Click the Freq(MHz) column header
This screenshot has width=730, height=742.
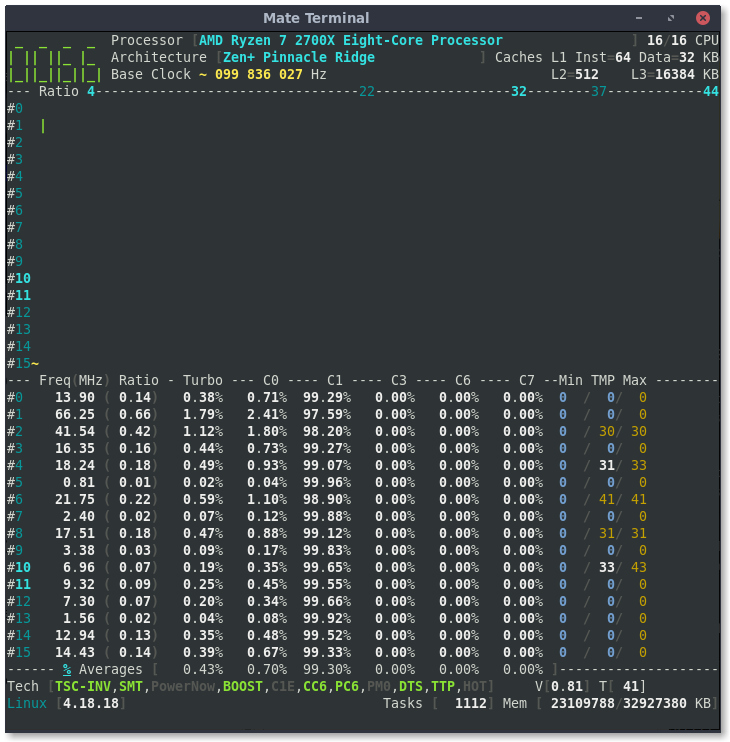[x=74, y=380]
